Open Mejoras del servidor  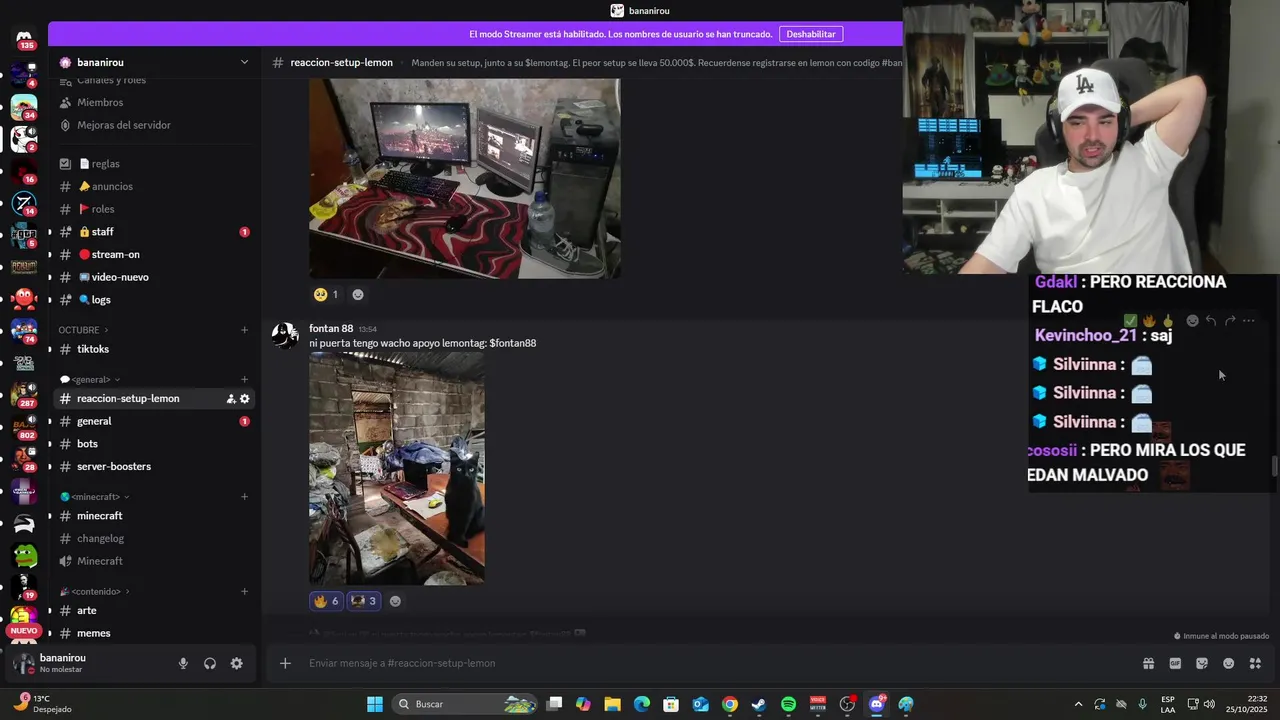(153, 125)
